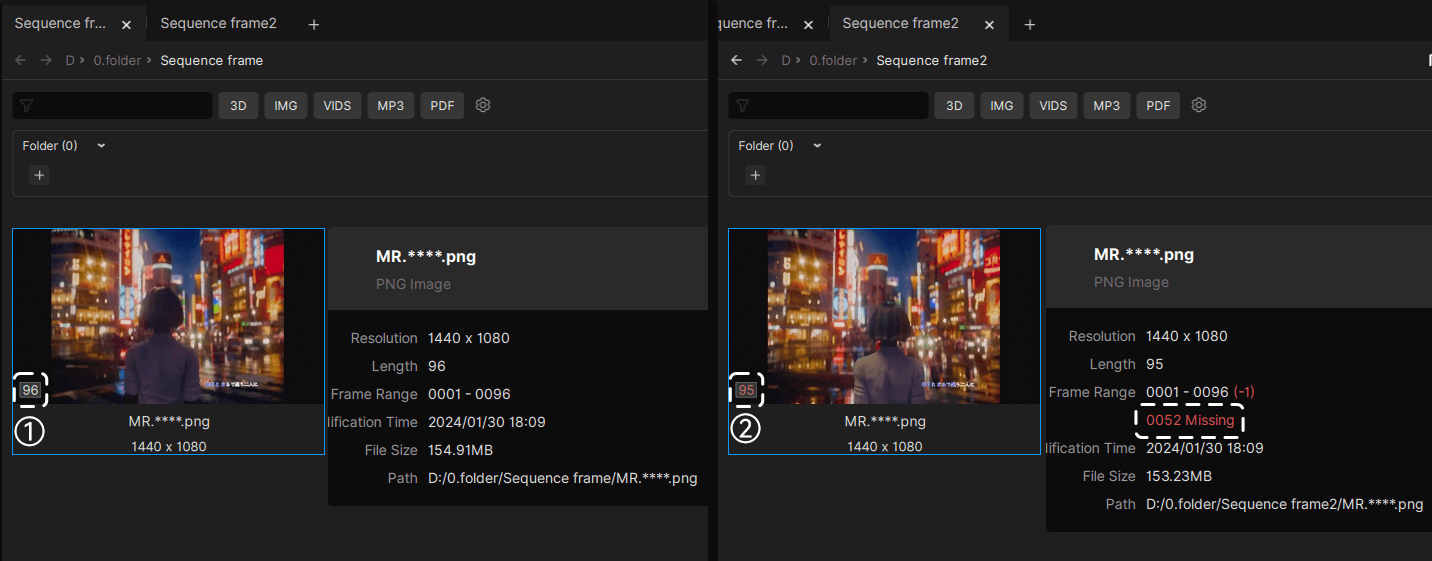Switch to Sequence frame2 tab in the left window

(218, 23)
